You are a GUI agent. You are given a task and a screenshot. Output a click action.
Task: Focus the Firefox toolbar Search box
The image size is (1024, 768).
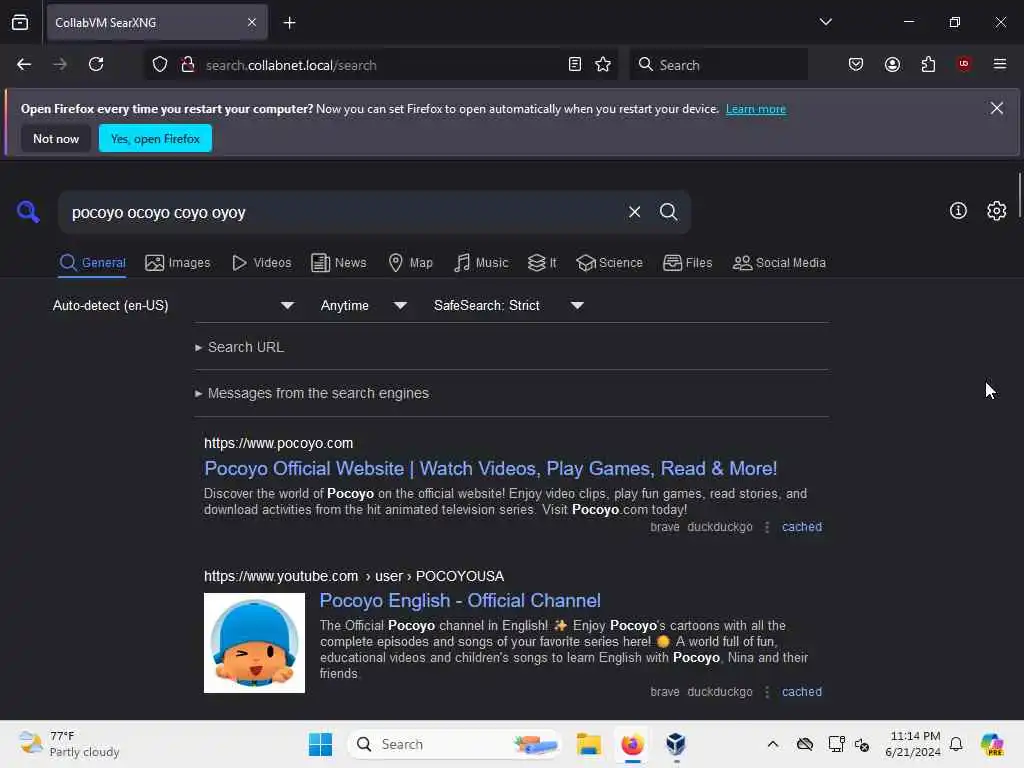pos(718,65)
